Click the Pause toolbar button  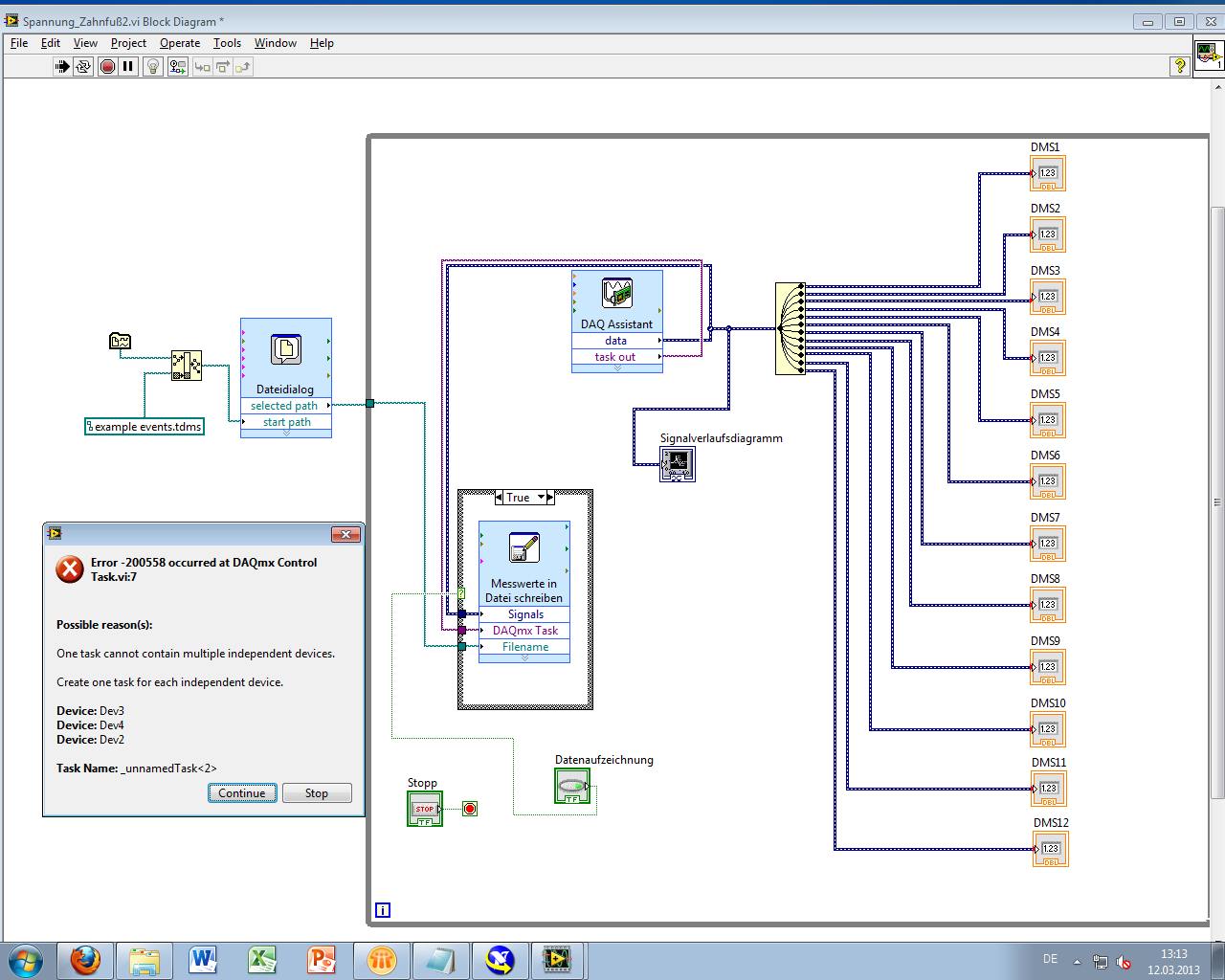128,66
